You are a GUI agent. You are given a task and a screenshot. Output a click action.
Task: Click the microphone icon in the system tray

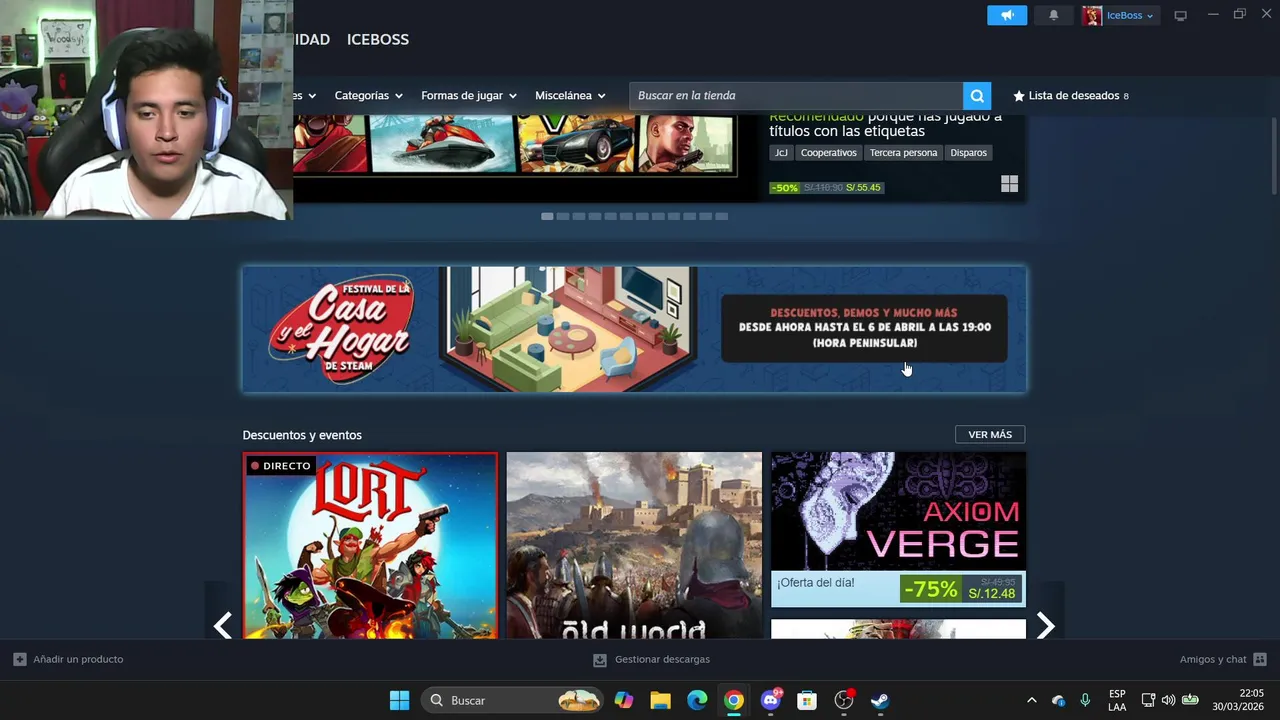coord(1085,700)
